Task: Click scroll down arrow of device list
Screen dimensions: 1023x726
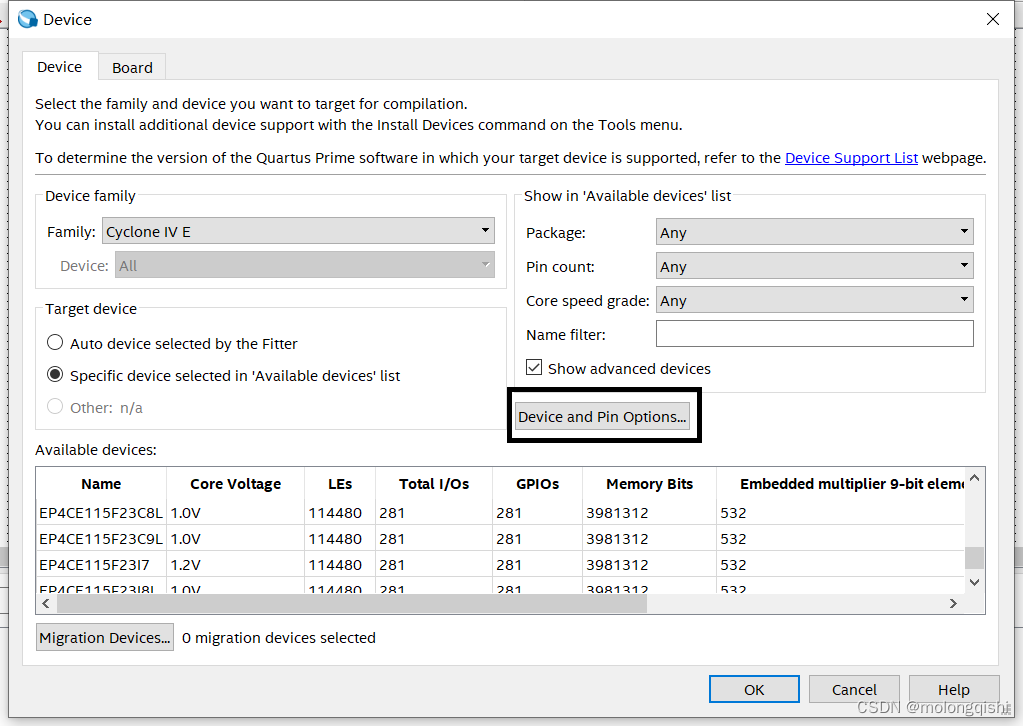Action: (x=974, y=582)
